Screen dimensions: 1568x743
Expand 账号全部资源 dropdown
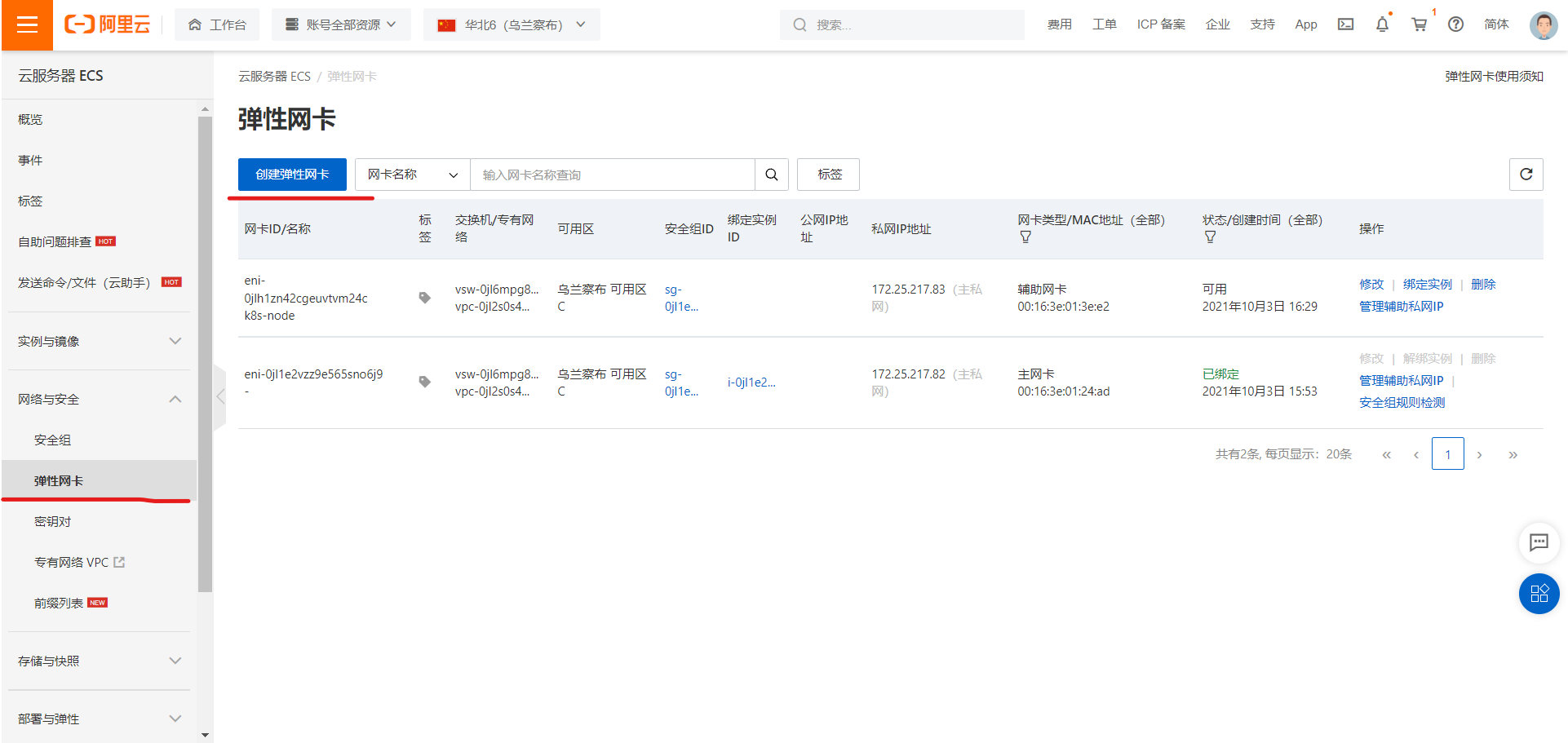341,24
